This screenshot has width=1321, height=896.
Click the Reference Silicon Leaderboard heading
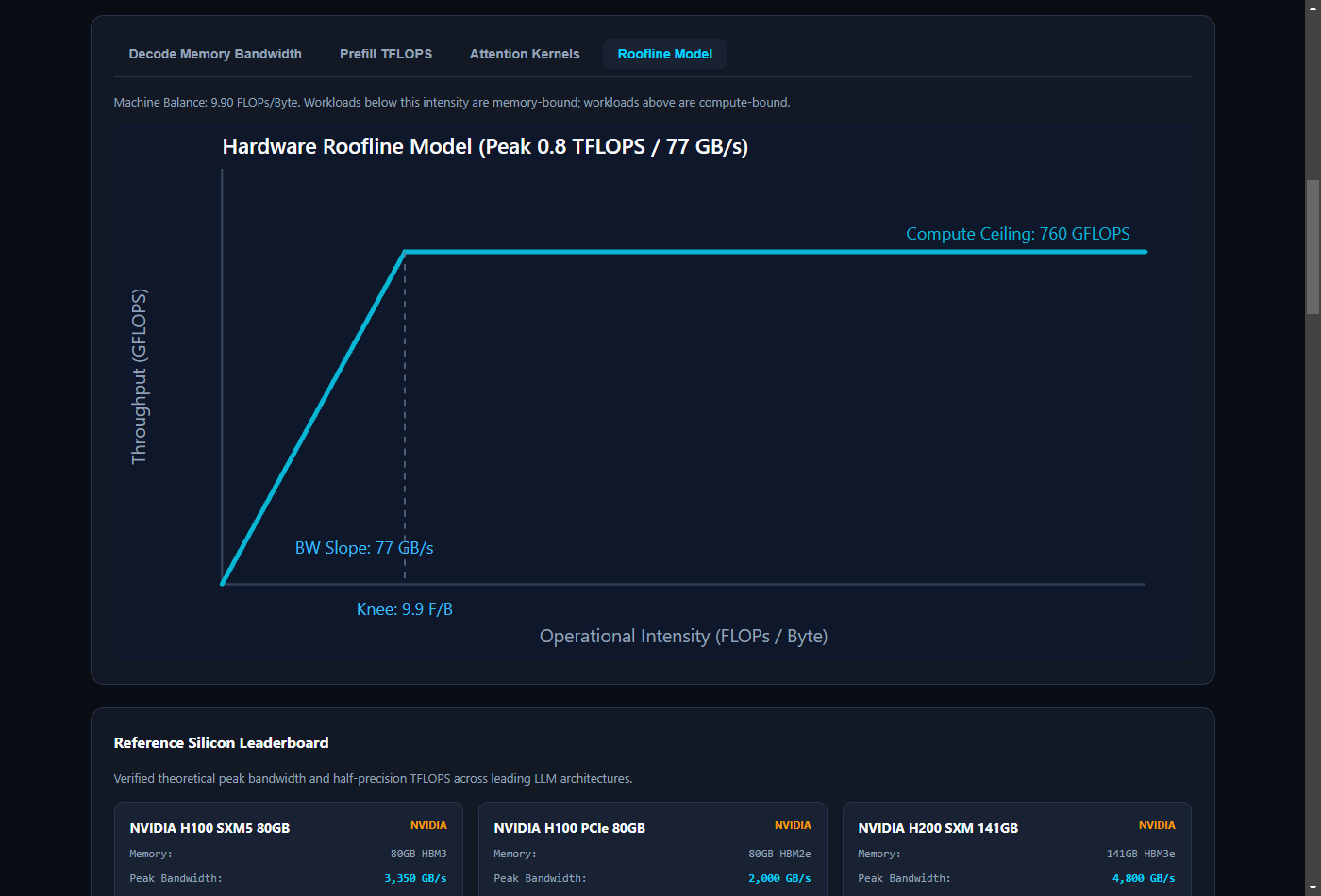(221, 743)
